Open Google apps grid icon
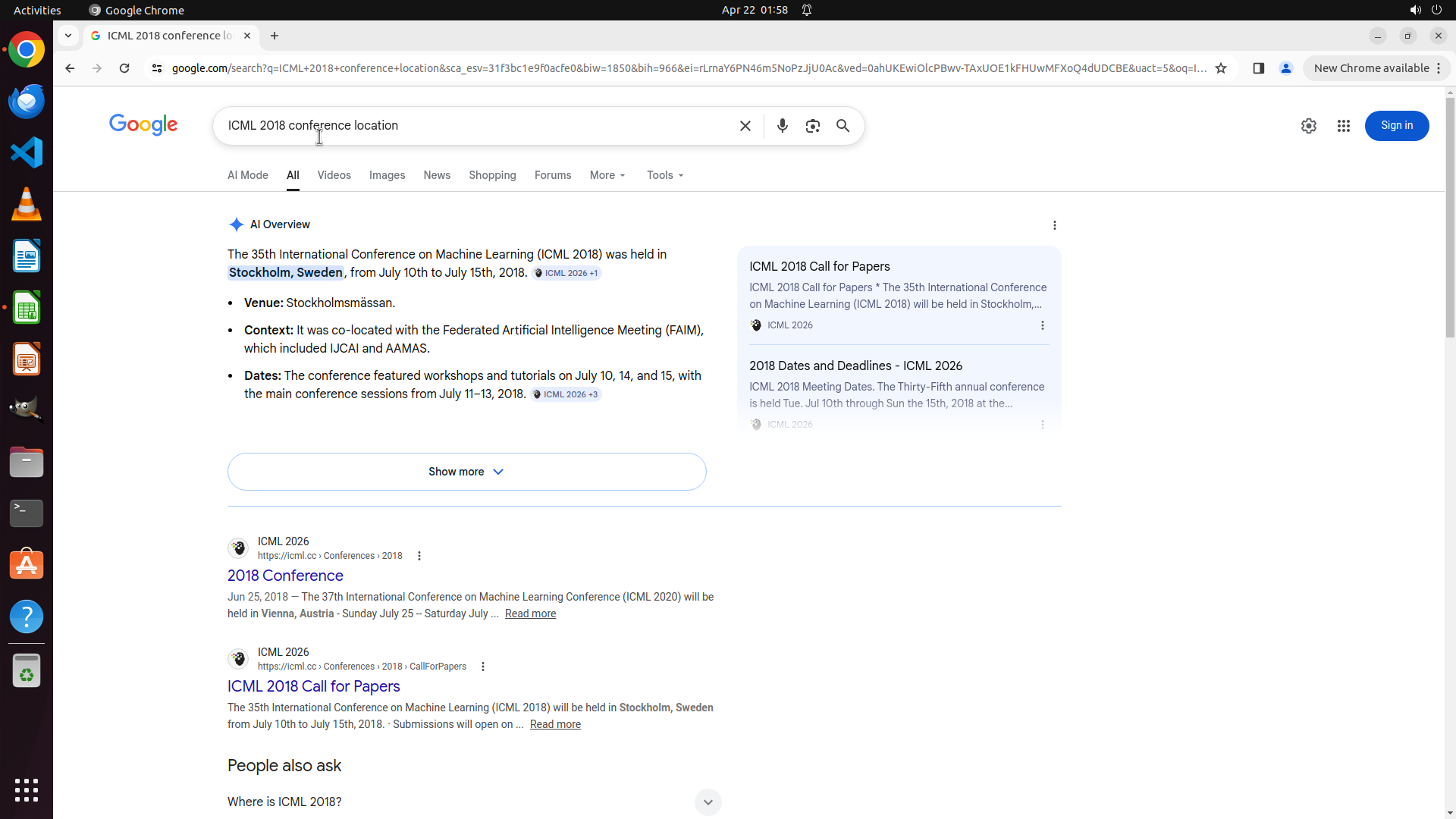 pos(1343,126)
